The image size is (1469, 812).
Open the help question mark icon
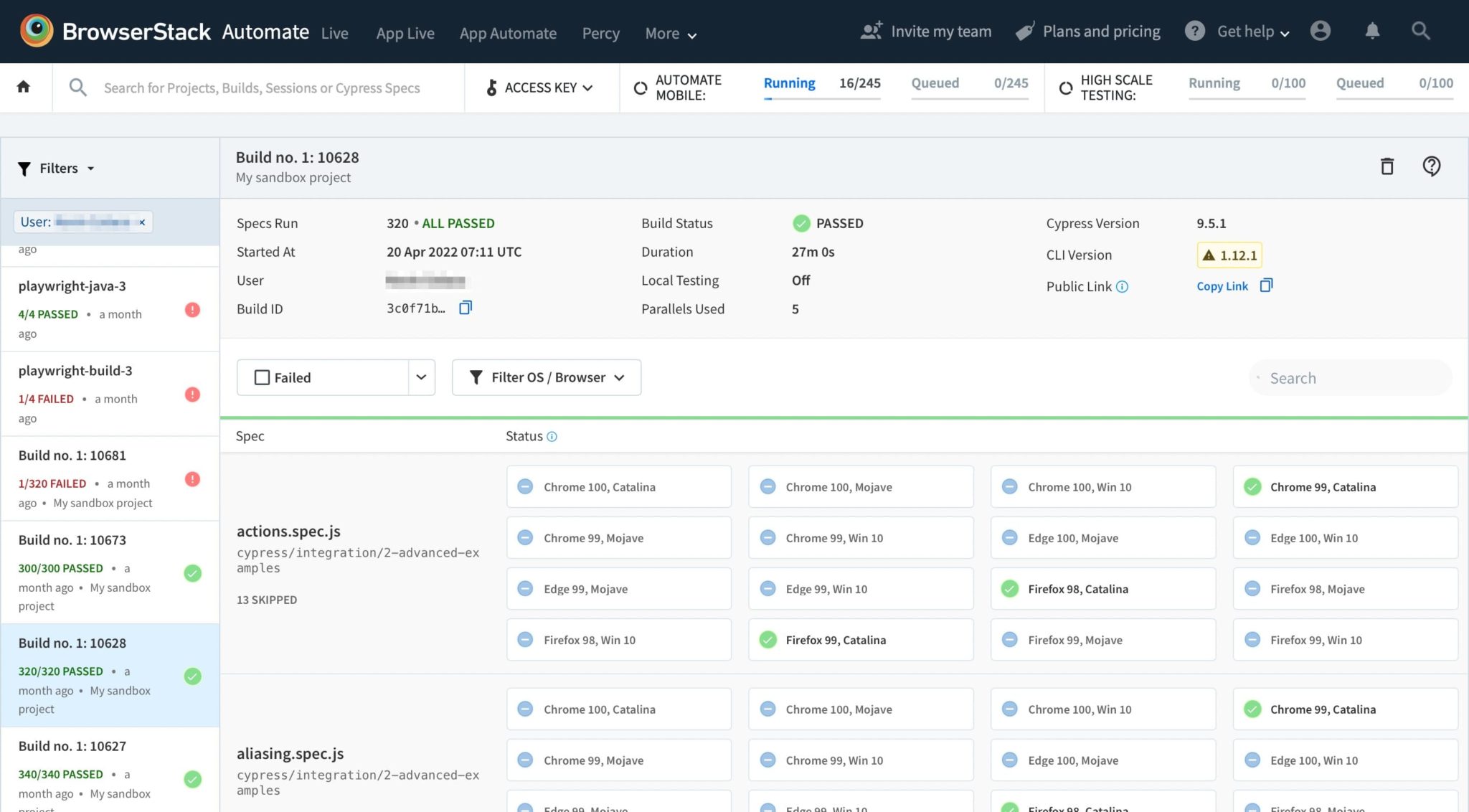coord(1432,166)
